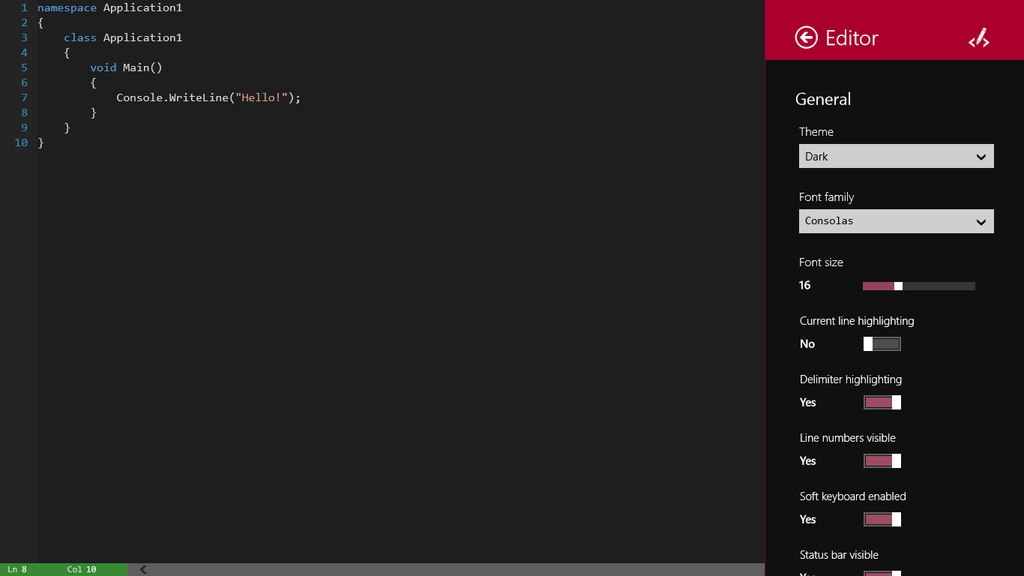Expand the Consolas font family dropdown
Viewport: 1024px width, 576px height.
point(895,221)
